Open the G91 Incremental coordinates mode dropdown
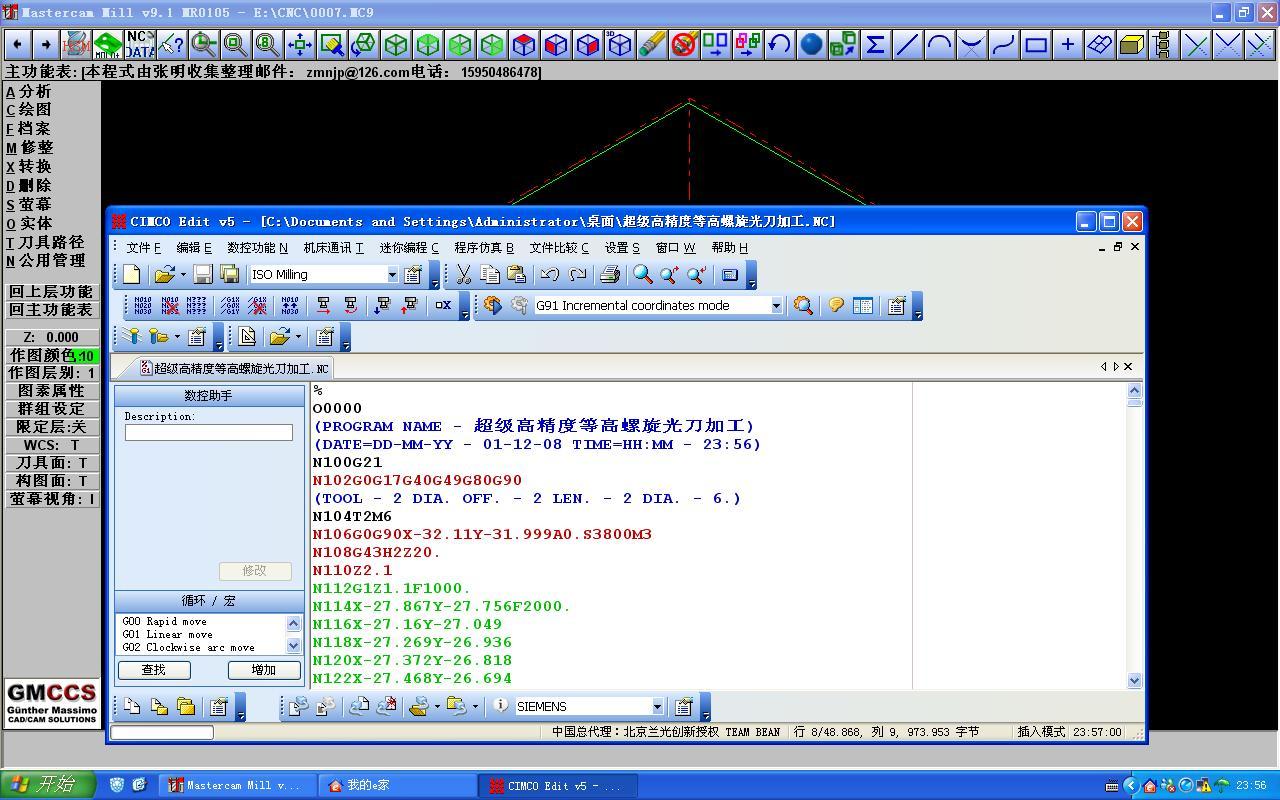Image resolution: width=1280 pixels, height=800 pixels. 776,306
